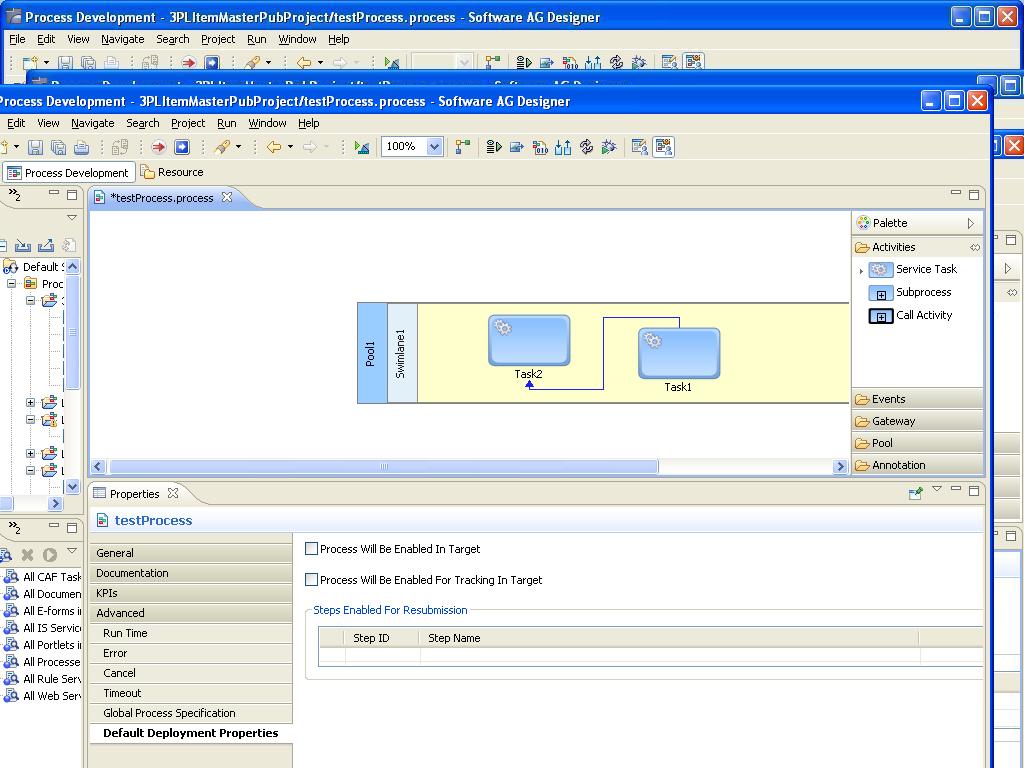The width and height of the screenshot is (1024, 768).
Task: Open the zoom 100% dropdown
Action: click(x=434, y=147)
